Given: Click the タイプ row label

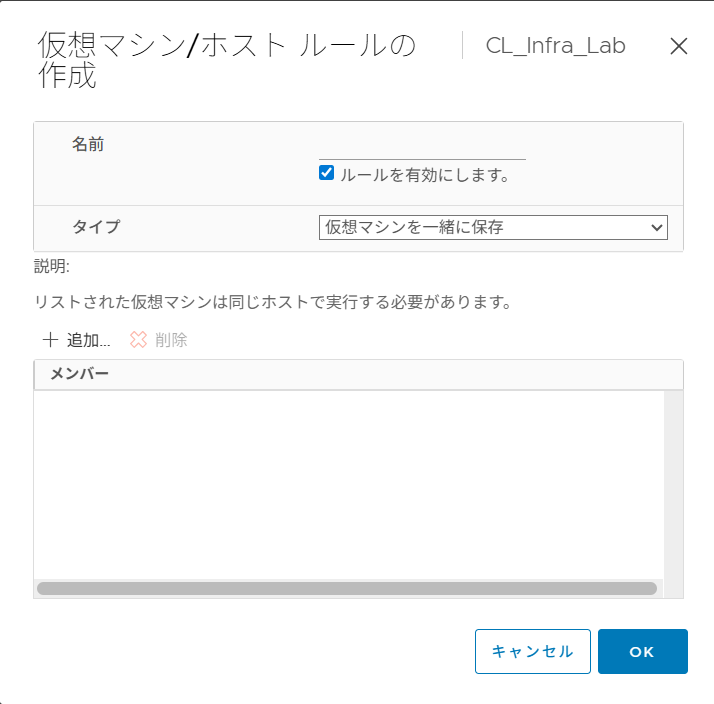Looking at the screenshot, I should tap(96, 227).
